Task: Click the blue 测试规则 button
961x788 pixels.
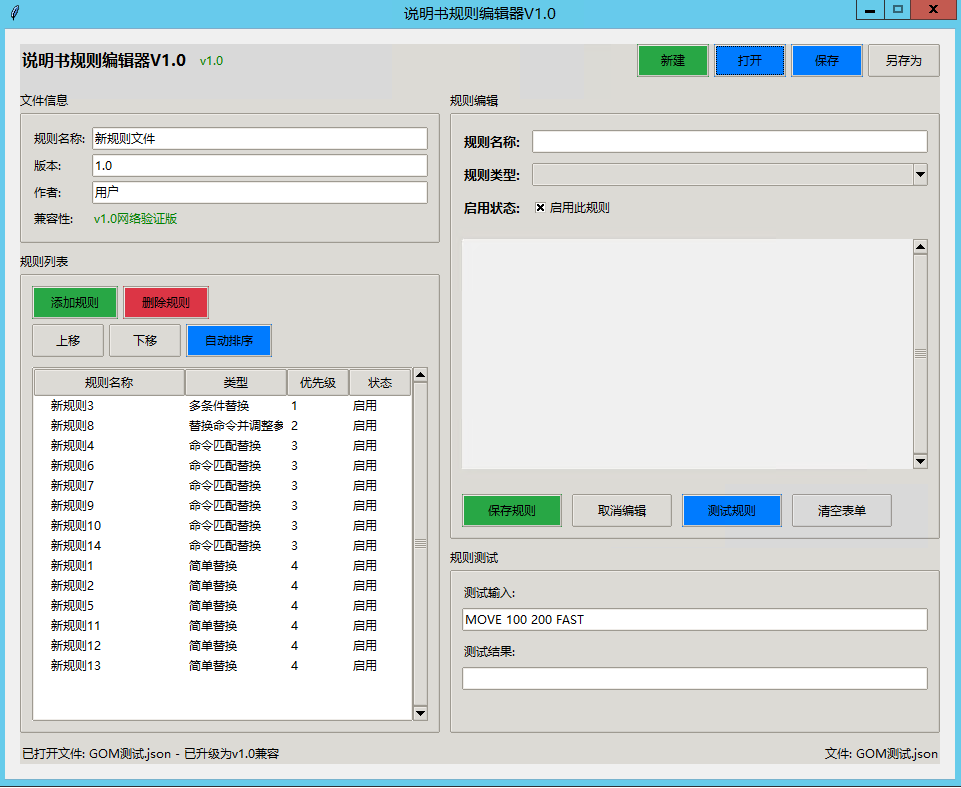Action: click(x=731, y=511)
